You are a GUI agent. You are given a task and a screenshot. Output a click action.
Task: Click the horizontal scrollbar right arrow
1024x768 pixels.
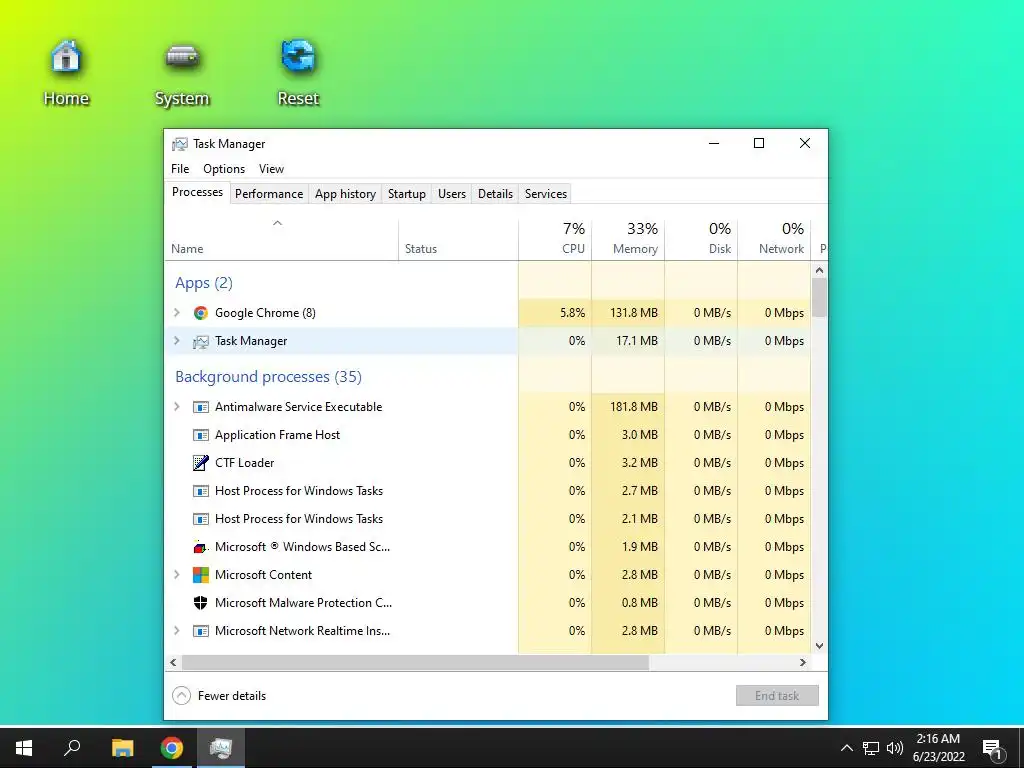(803, 662)
